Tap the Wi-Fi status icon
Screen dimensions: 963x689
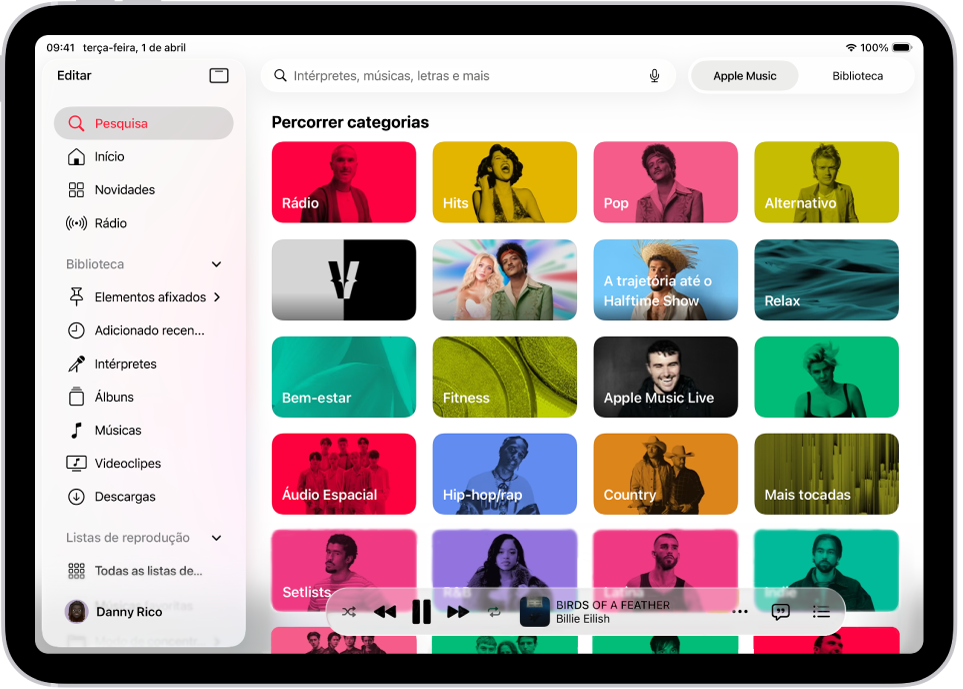pos(851,47)
